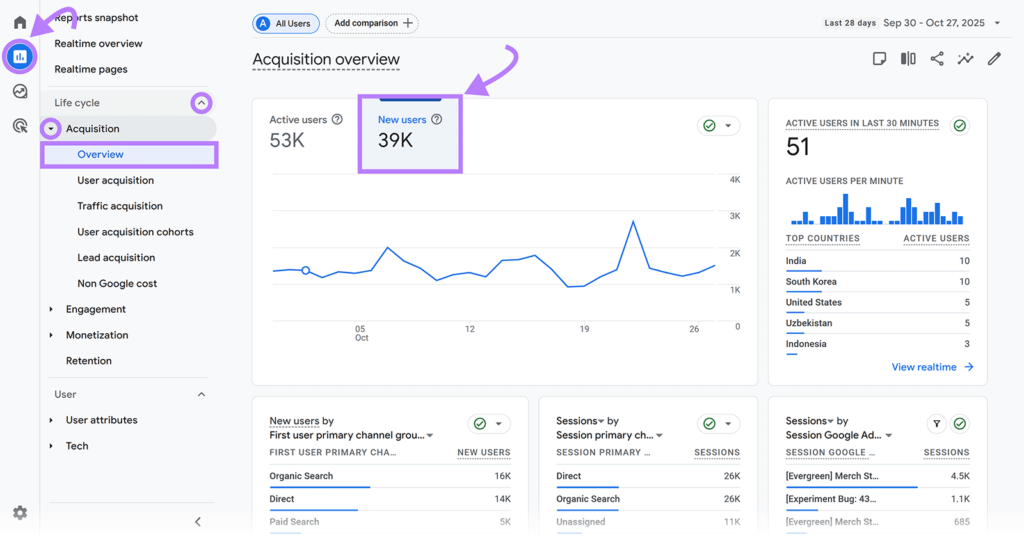Toggle the filter icon on Sessions Google Ads card
1024x543 pixels.
937,424
